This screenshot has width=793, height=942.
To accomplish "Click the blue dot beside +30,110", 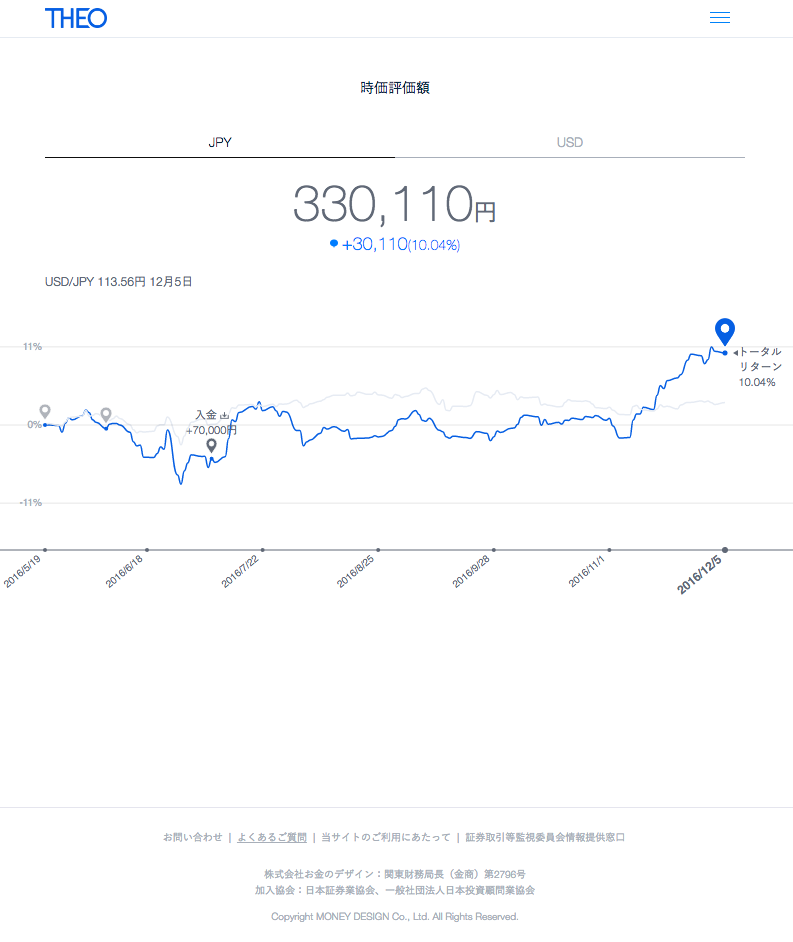I will (x=333, y=243).
